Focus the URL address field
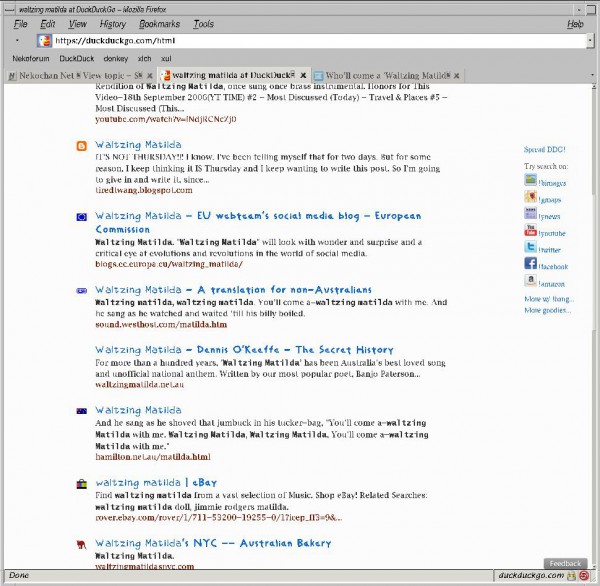Viewport: 600px width, 586px height. 320,41
